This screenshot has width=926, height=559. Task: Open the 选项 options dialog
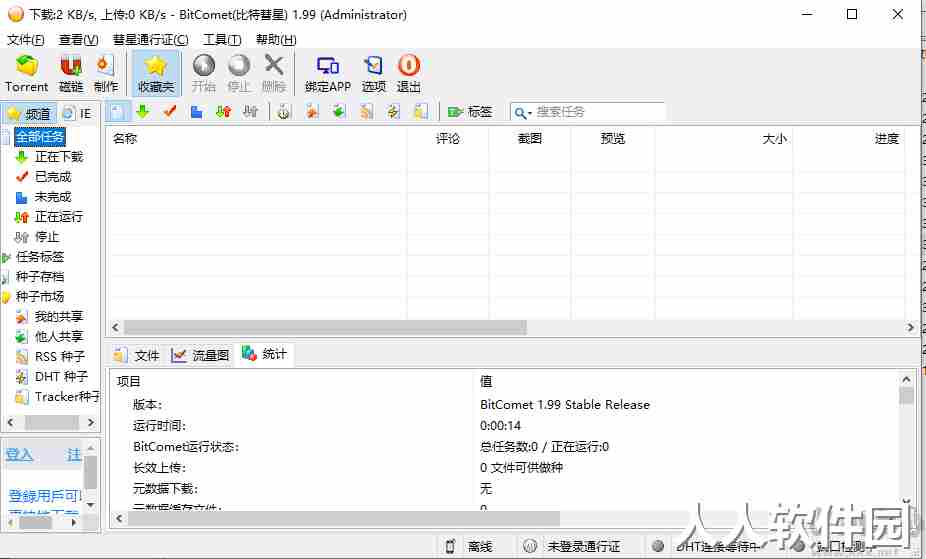[x=374, y=74]
